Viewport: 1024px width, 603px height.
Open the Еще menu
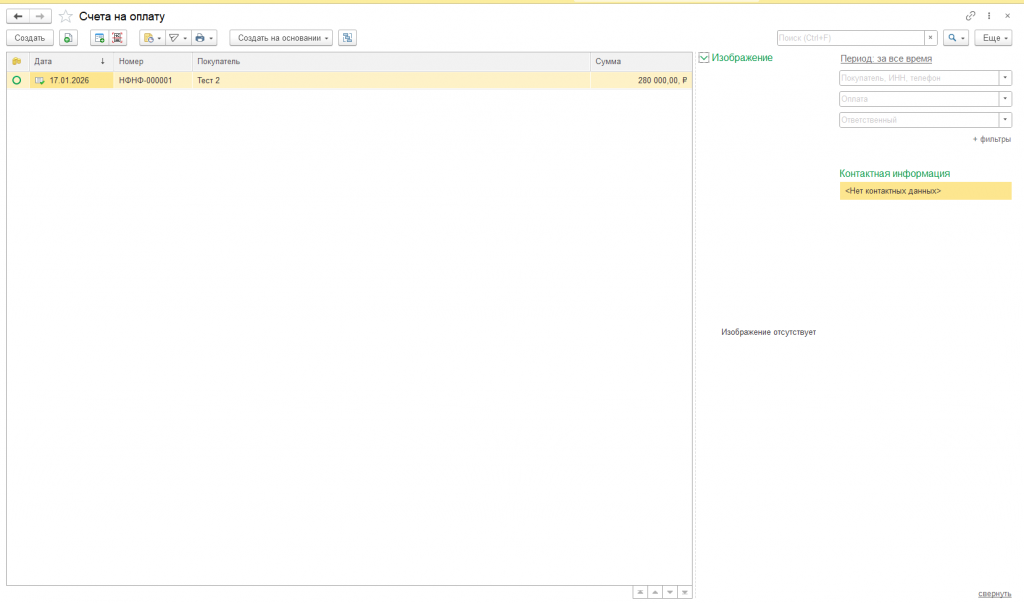[993, 38]
